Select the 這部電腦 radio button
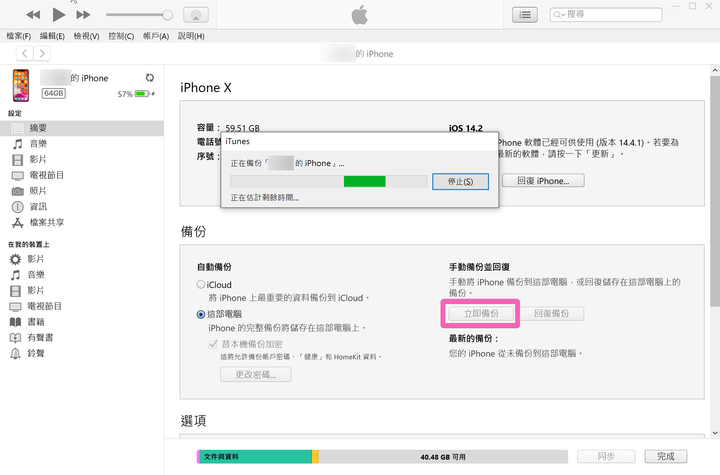 [x=201, y=314]
